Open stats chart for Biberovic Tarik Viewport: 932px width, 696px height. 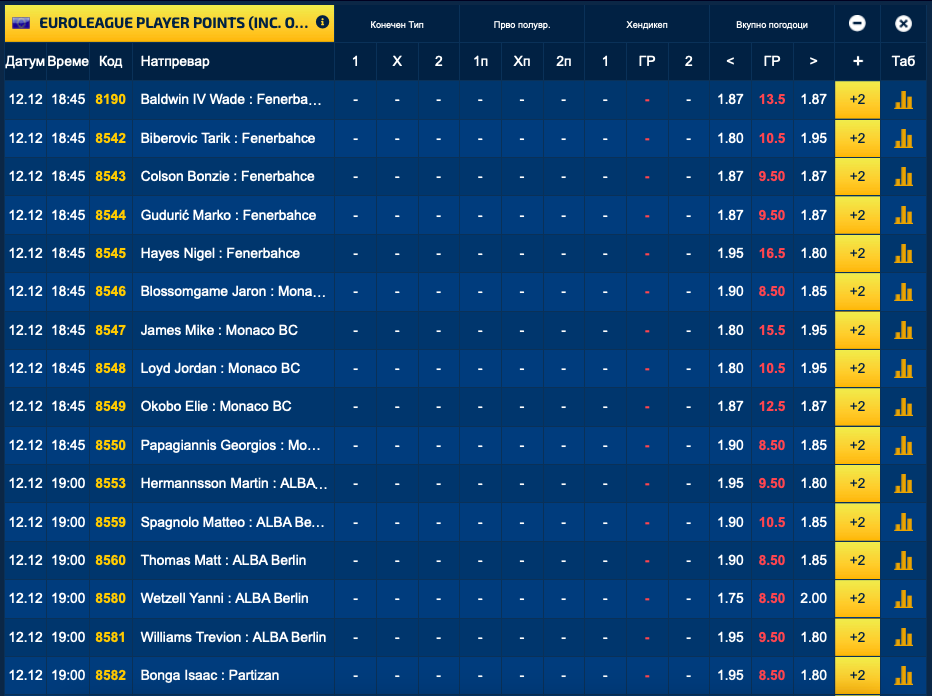(x=903, y=138)
